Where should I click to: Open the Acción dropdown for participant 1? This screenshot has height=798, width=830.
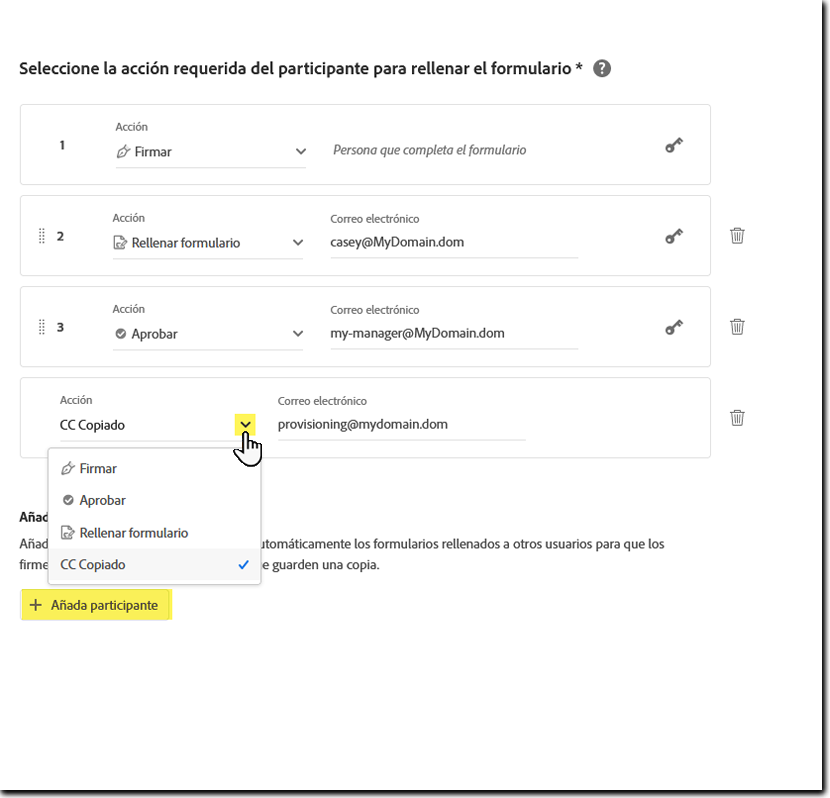299,149
